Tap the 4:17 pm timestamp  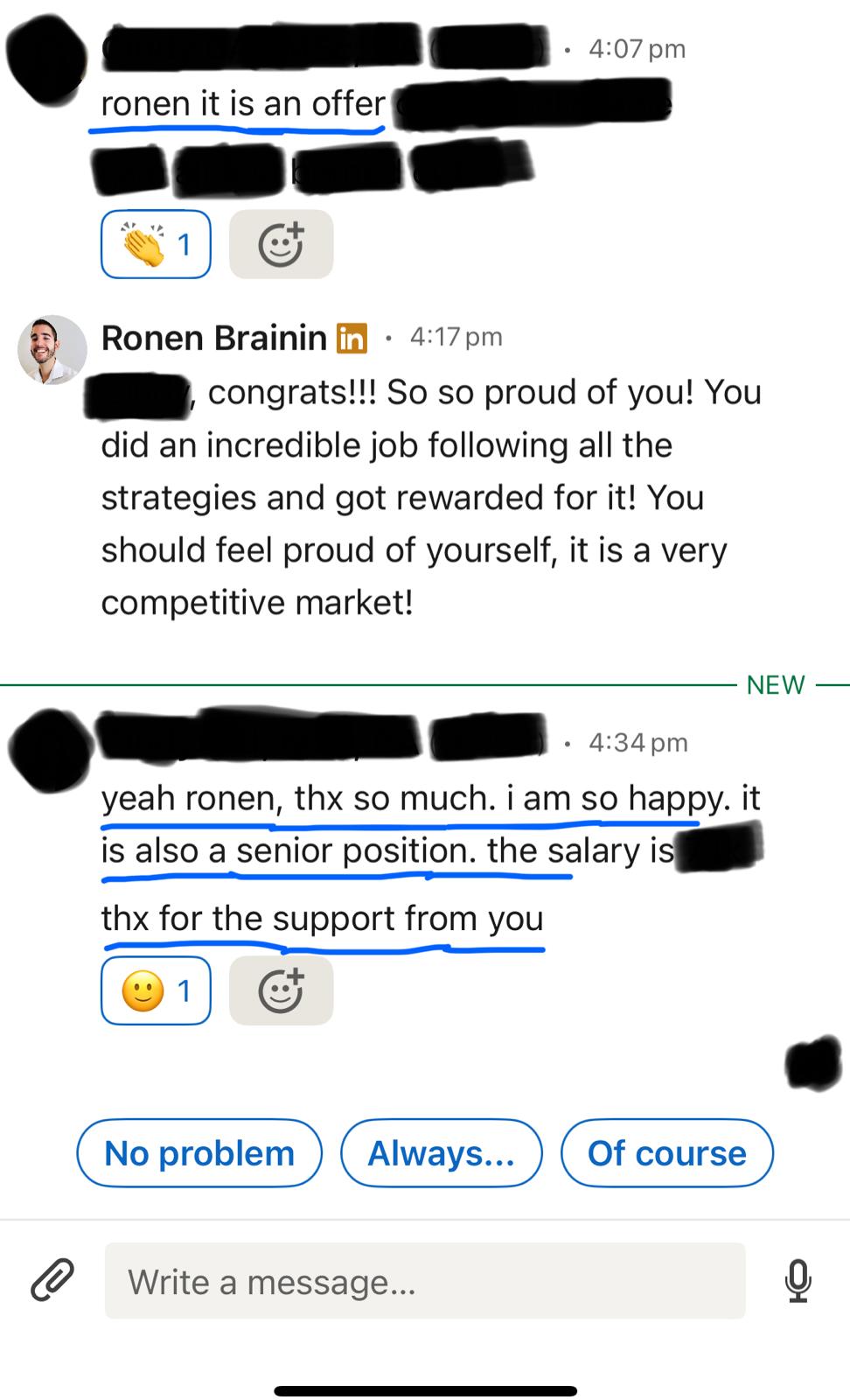[x=456, y=338]
